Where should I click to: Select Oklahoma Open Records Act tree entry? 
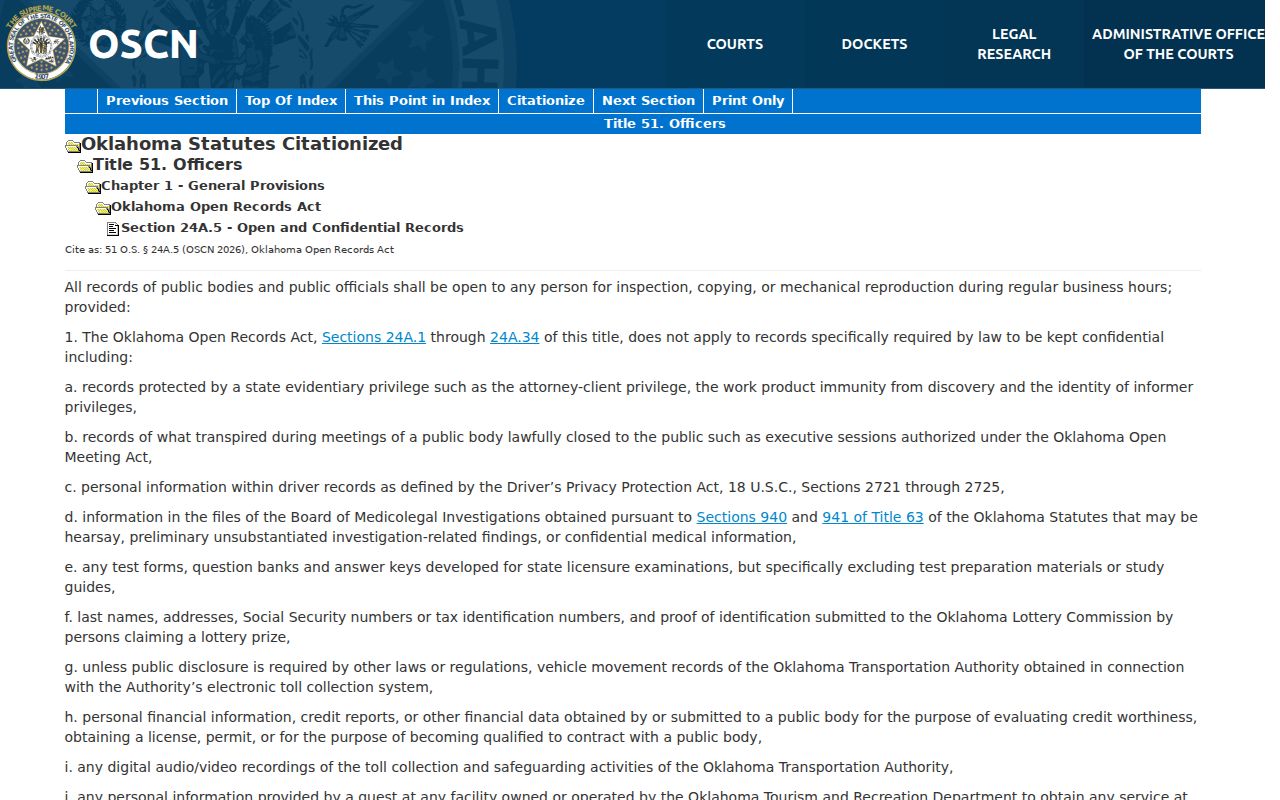[216, 206]
